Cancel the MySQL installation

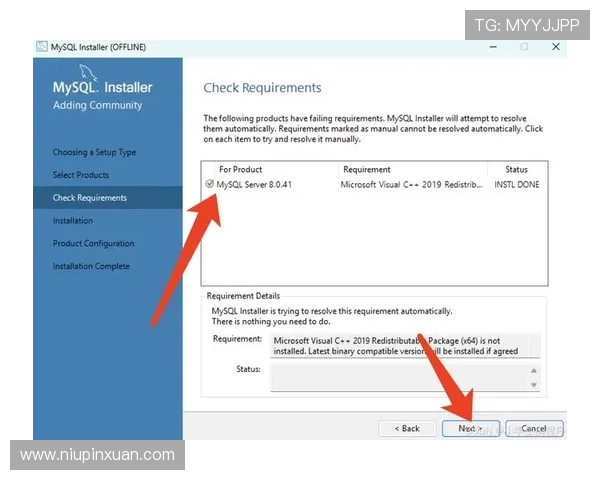pos(534,428)
